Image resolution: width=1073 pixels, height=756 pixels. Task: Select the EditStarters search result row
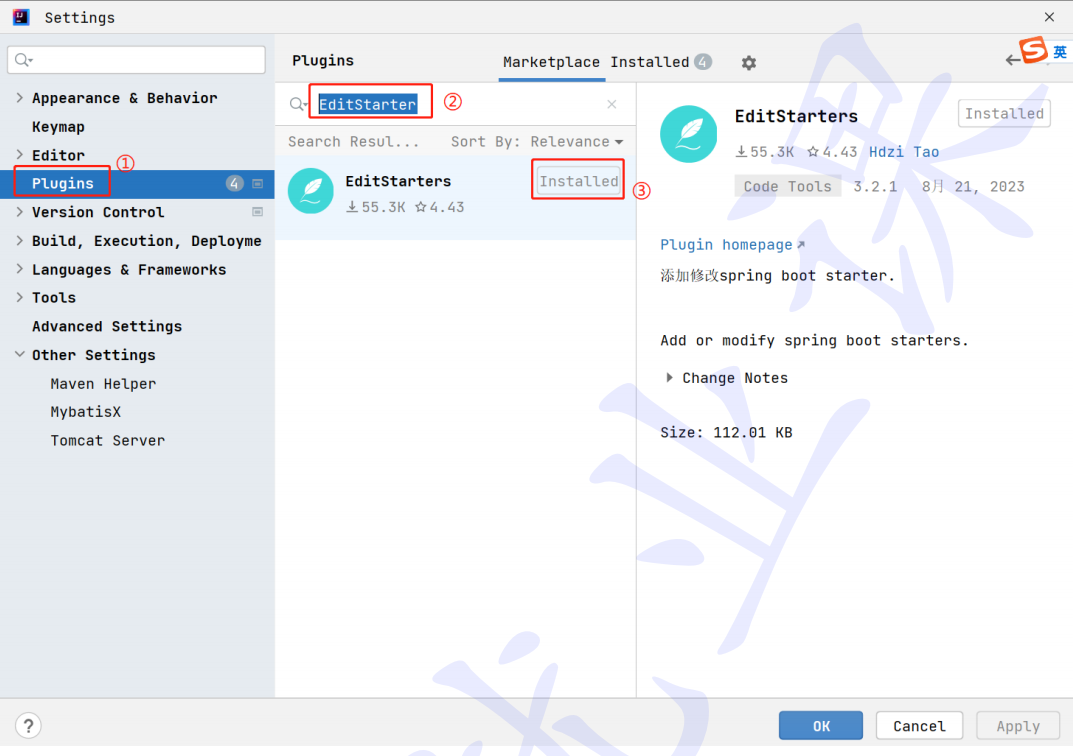tap(455, 197)
